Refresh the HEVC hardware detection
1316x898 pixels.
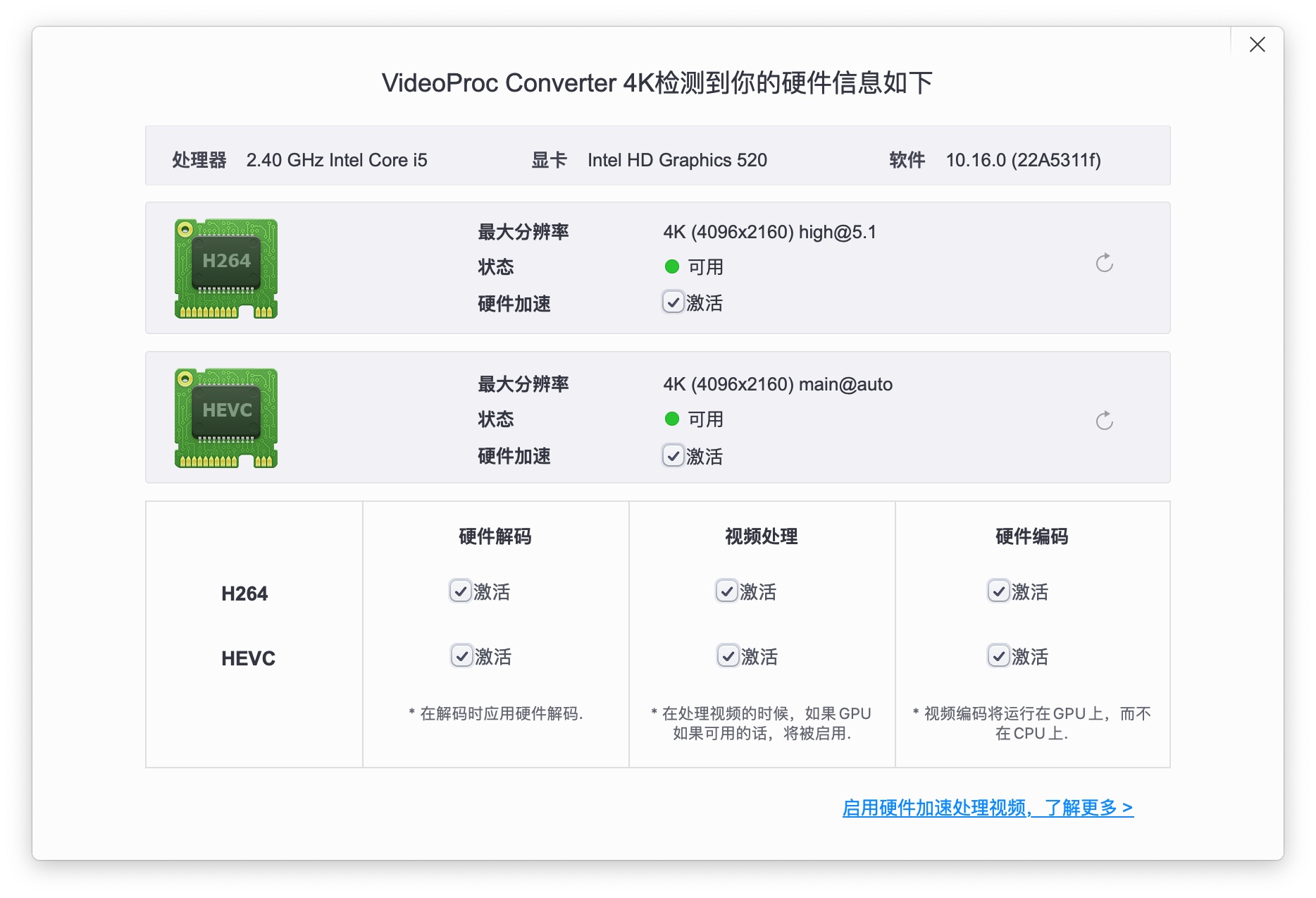[x=1104, y=421]
